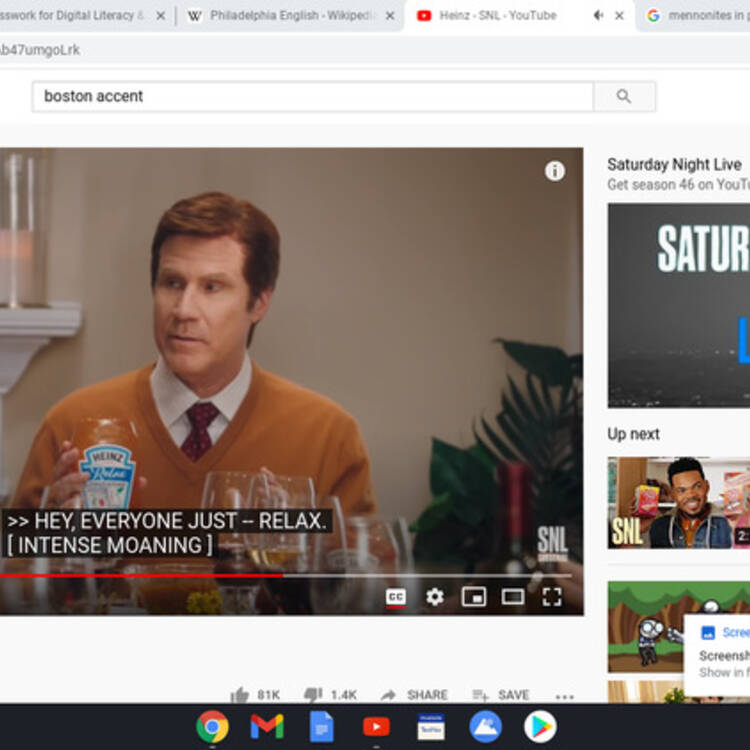Screen dimensions: 750x750
Task: Switch to mennonites Google search tab
Action: tap(695, 16)
